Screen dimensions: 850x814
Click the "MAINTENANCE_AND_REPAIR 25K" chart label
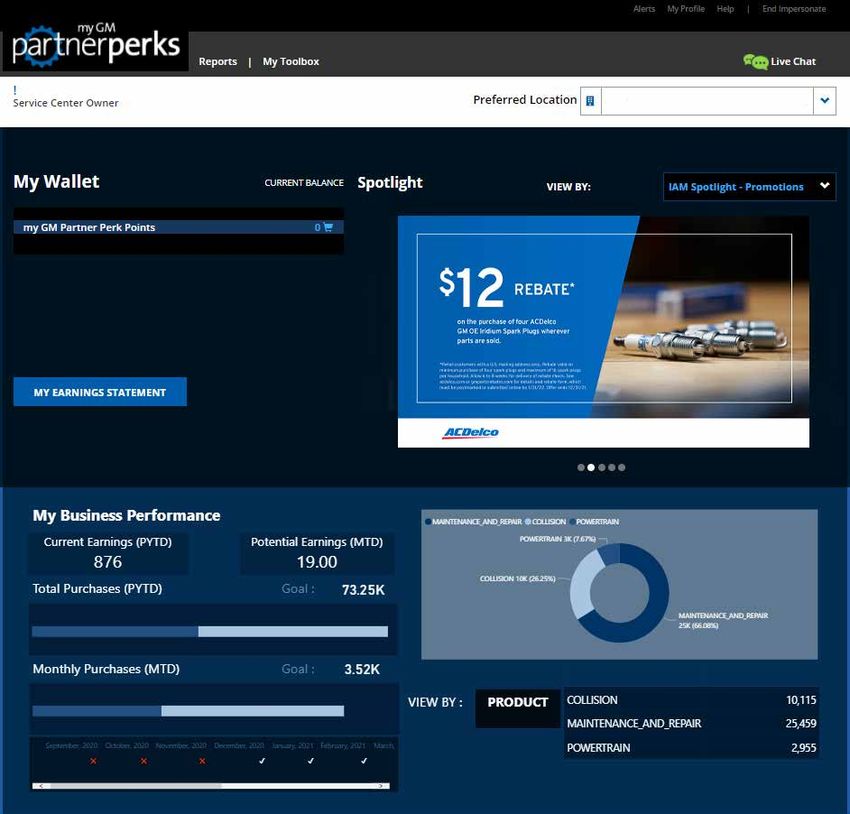tap(723, 621)
